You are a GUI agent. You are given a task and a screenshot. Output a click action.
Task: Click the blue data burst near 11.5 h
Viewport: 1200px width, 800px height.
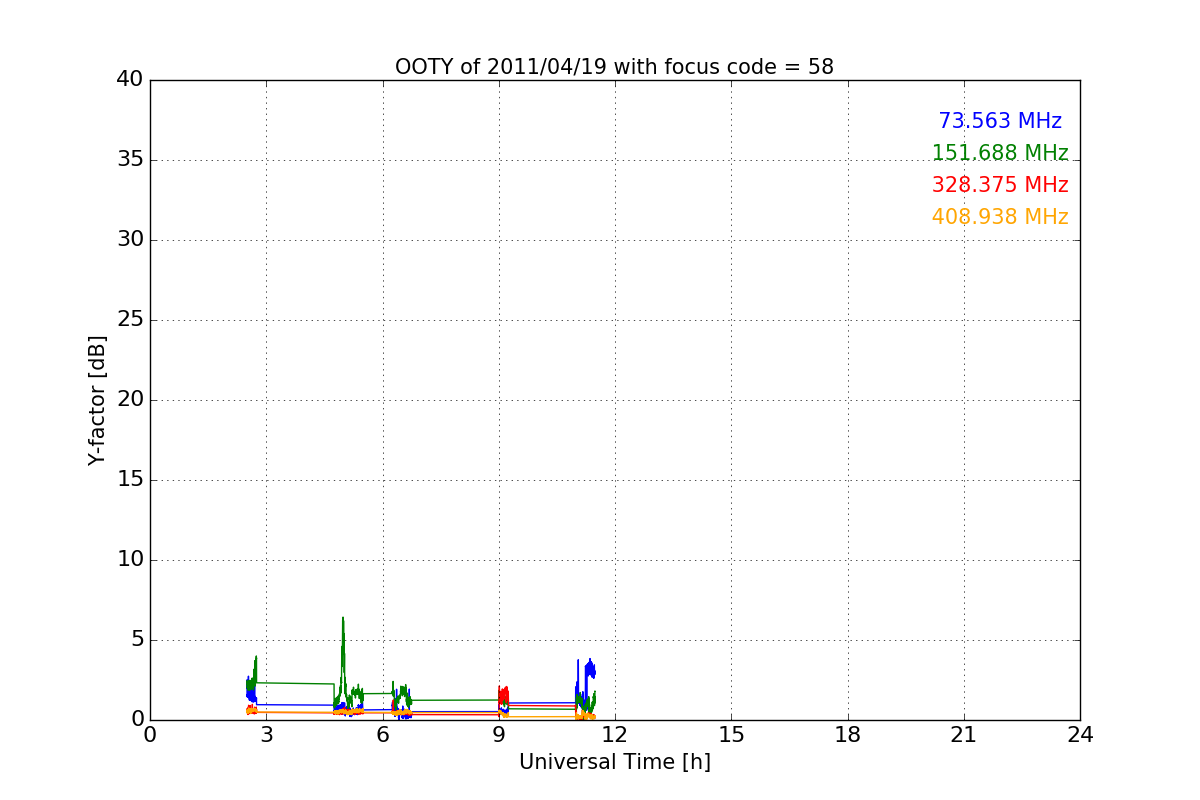tap(590, 670)
